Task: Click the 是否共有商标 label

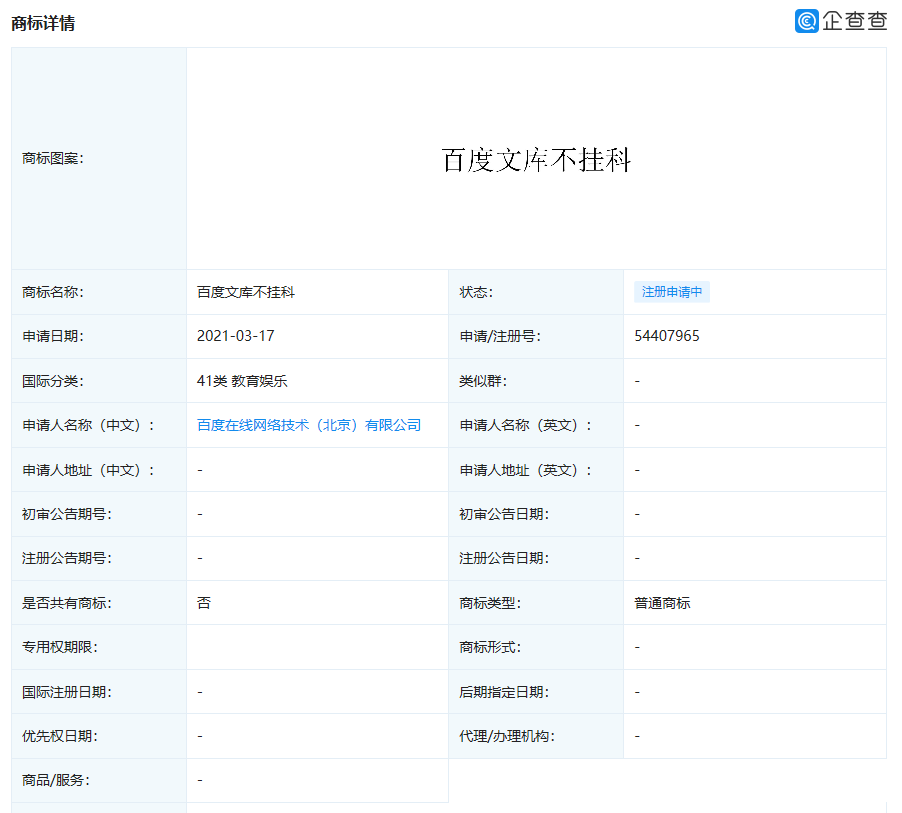Action: 67,603
